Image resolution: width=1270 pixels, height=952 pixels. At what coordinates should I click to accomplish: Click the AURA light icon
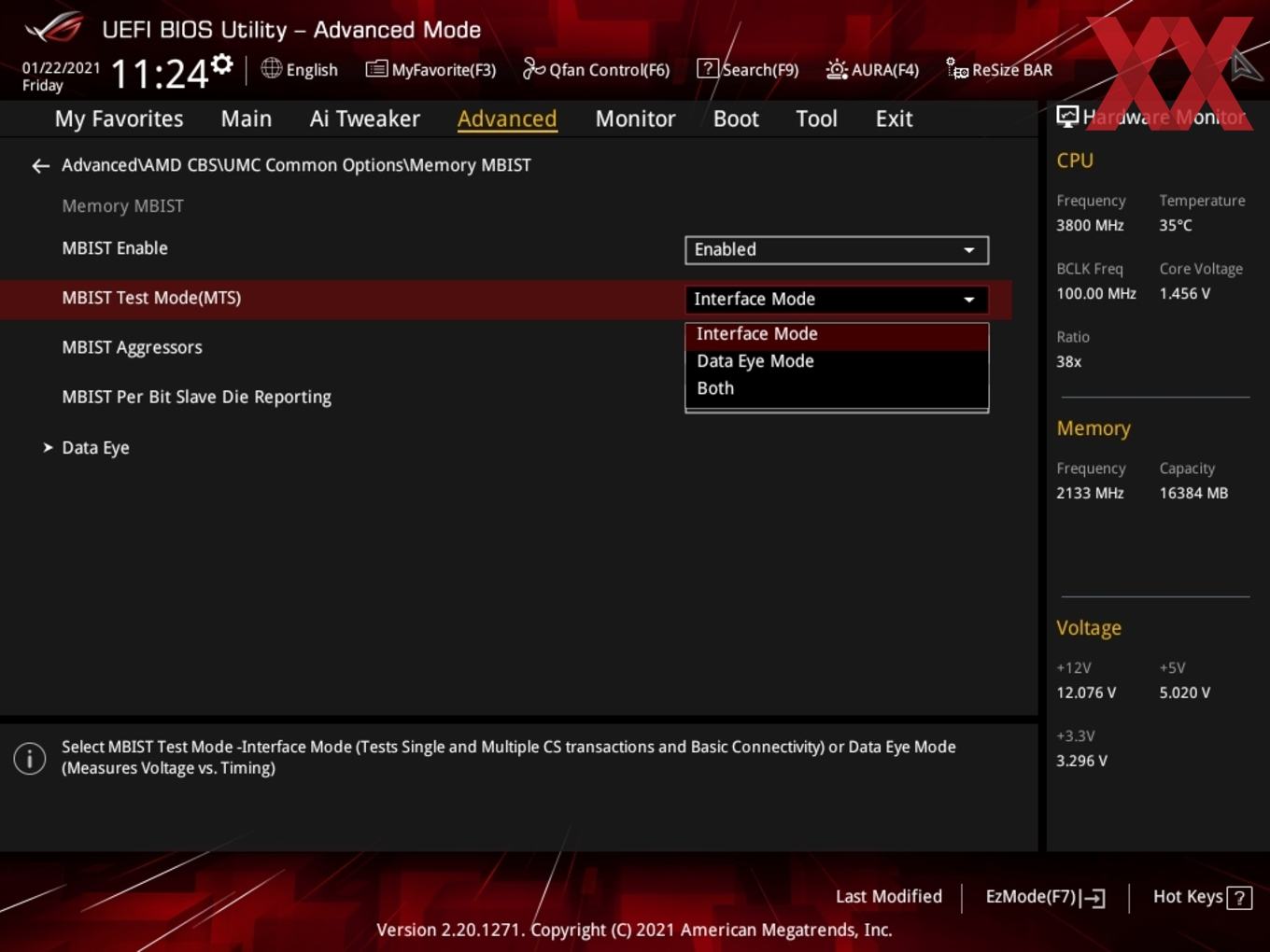click(x=837, y=69)
